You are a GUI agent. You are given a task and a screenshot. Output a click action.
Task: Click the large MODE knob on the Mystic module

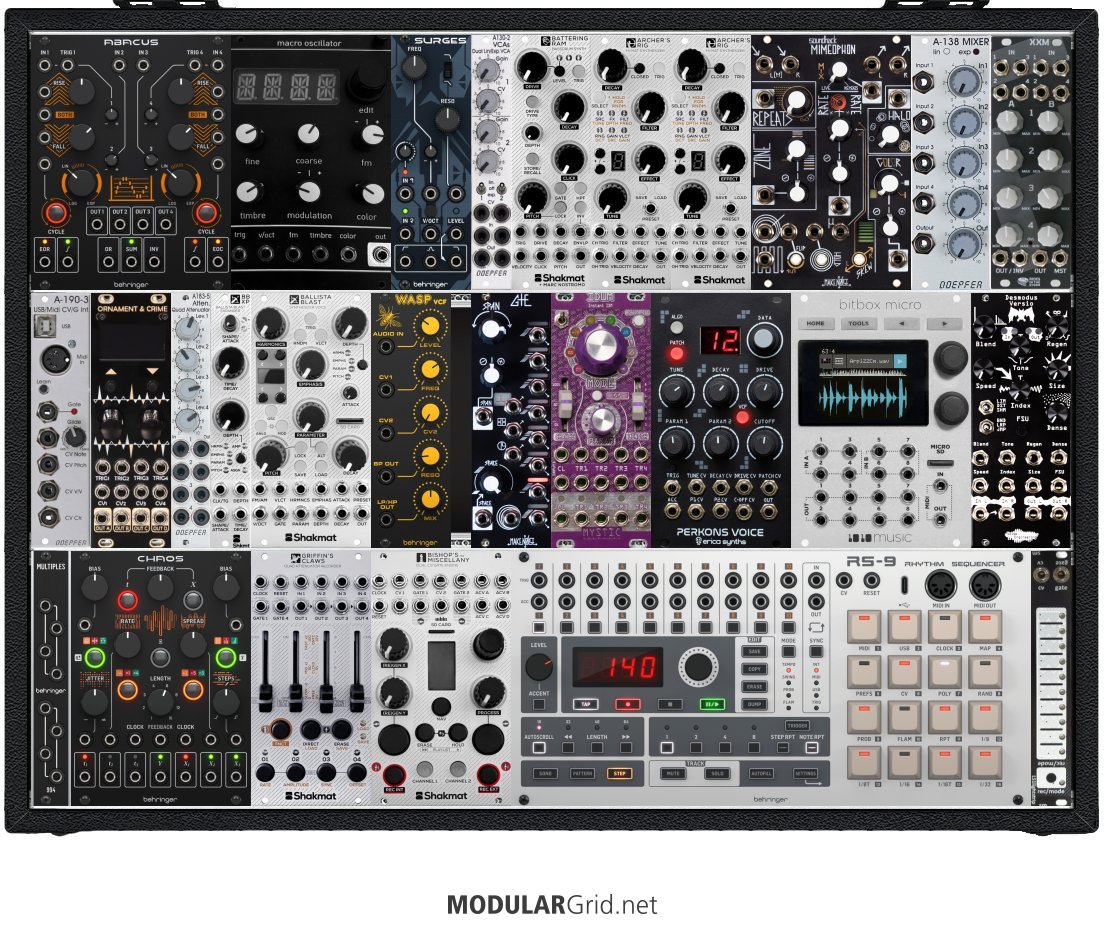(x=602, y=344)
